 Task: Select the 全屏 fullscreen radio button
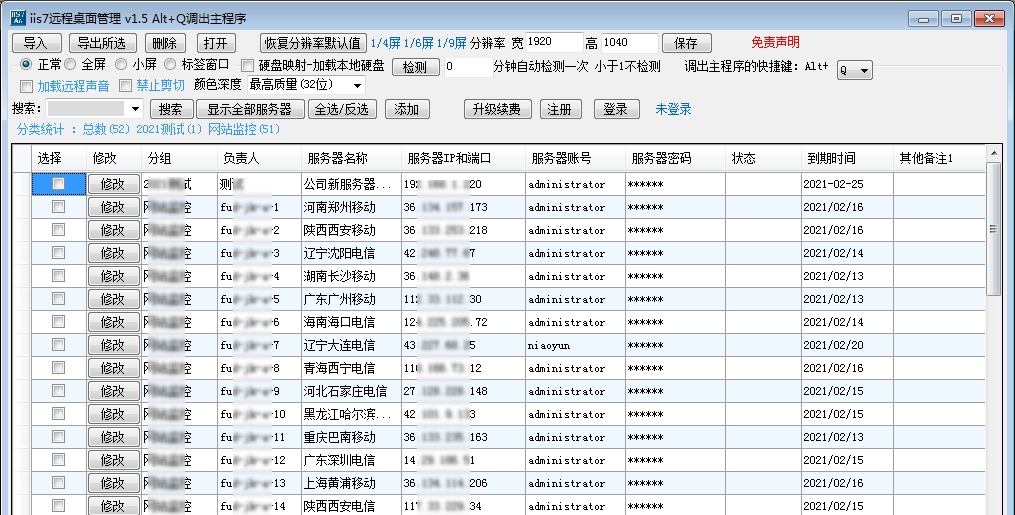tap(73, 64)
